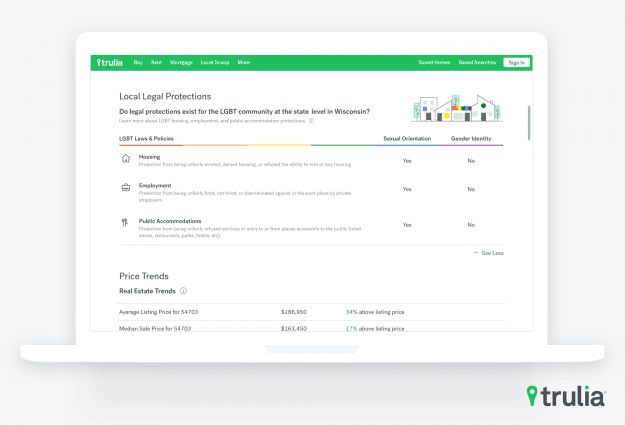Open info icon next to Real Estate Trends

pyautogui.click(x=184, y=291)
